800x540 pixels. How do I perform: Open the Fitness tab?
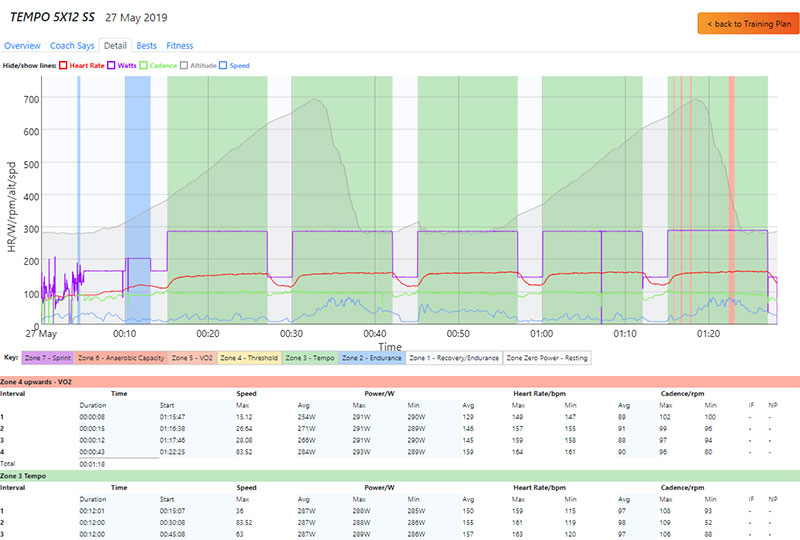tap(180, 45)
